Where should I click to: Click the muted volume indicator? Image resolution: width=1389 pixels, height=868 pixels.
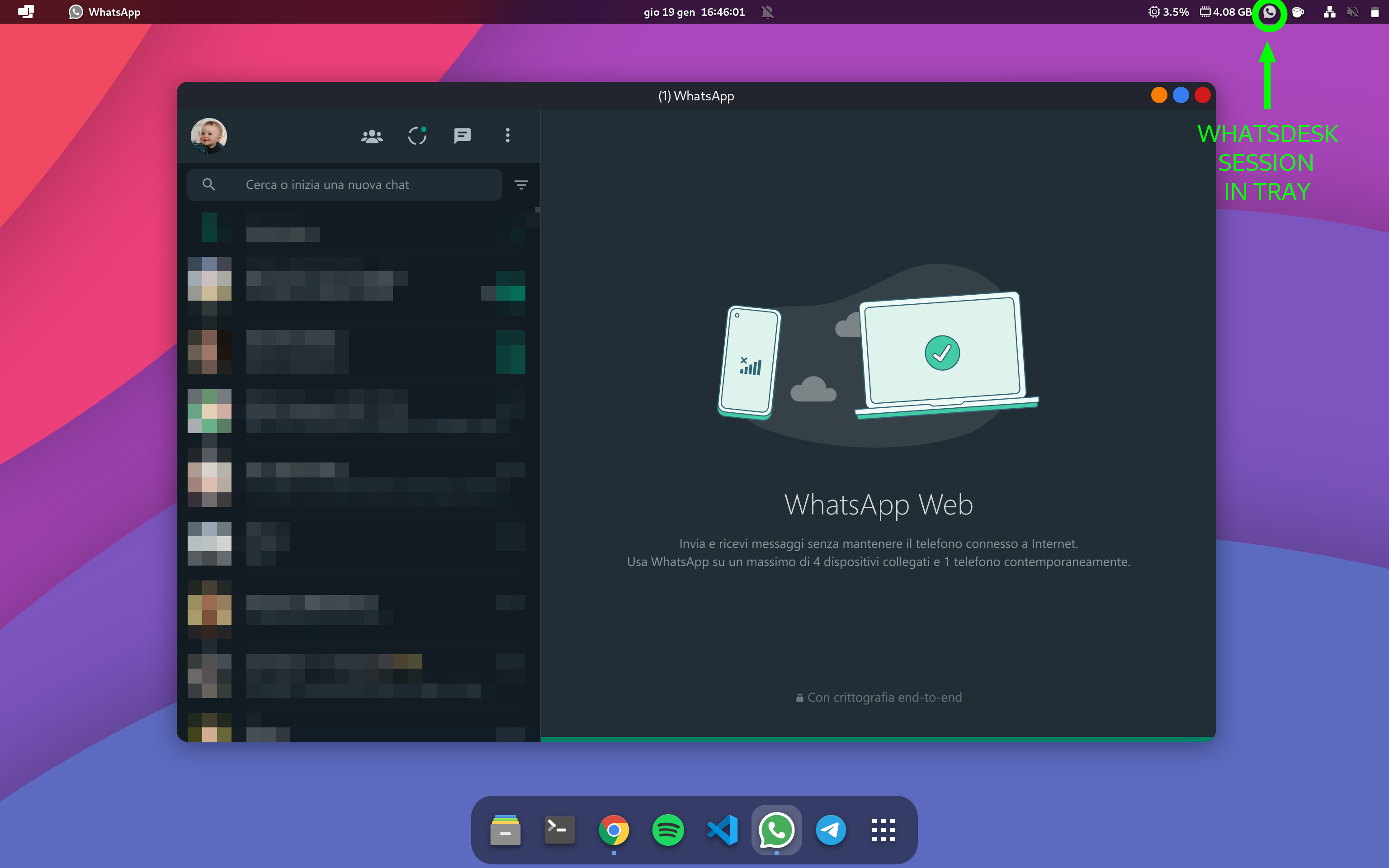(1353, 12)
